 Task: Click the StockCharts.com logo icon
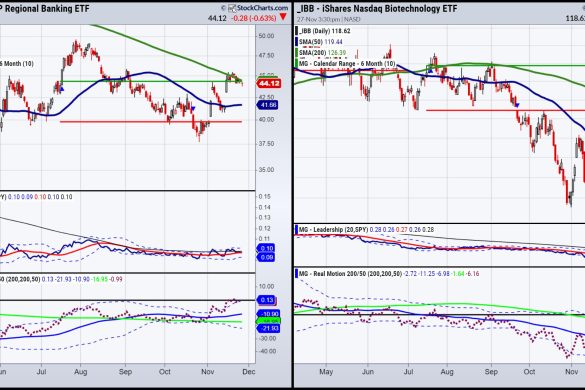click(232, 8)
